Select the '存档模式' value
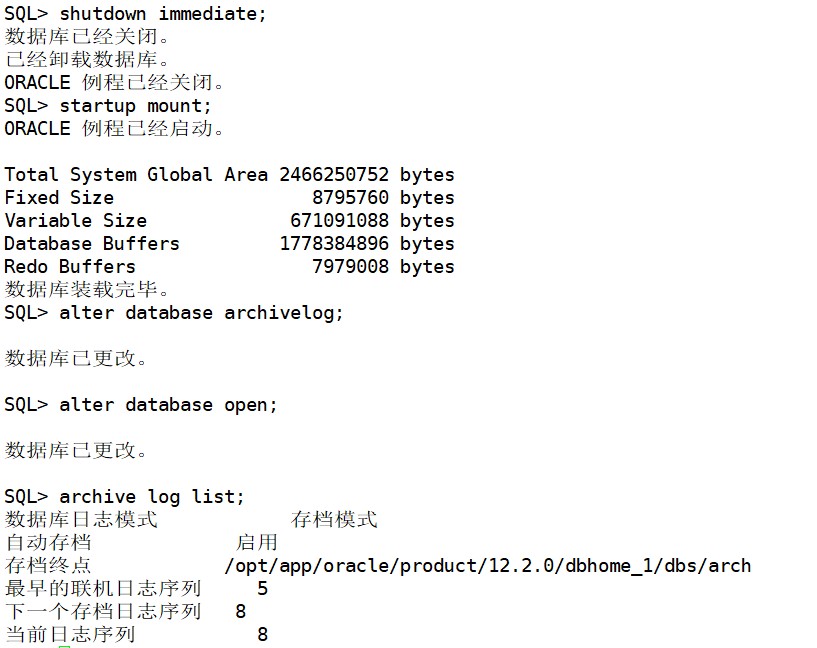817x648 pixels. pos(334,519)
